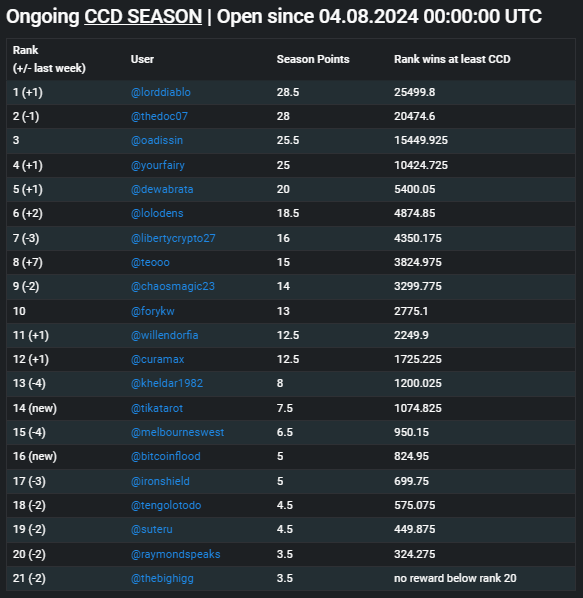Go to @ironshield profile
The image size is (583, 598).
(x=160, y=481)
